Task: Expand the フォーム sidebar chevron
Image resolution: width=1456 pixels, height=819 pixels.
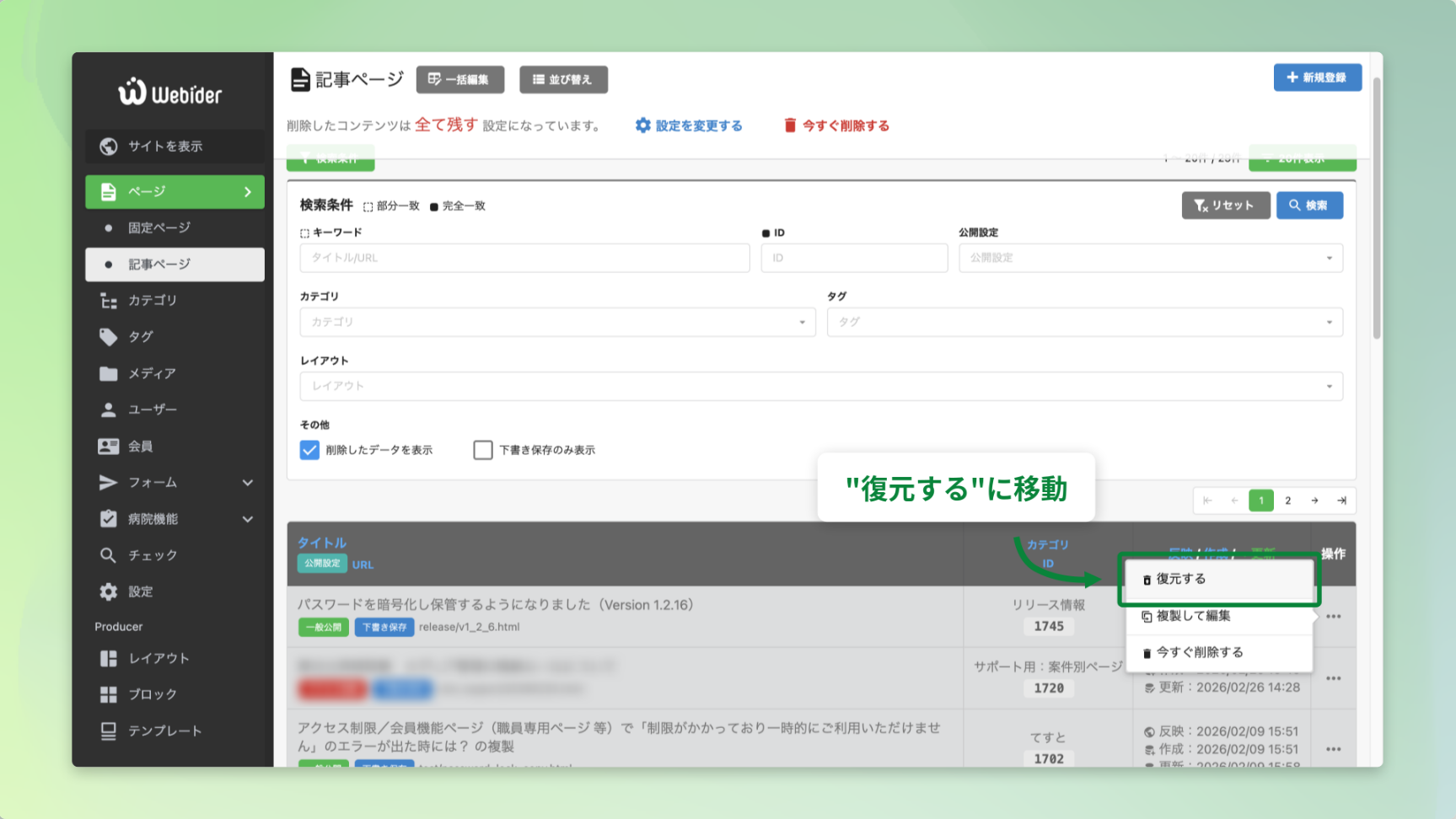Action: click(248, 483)
